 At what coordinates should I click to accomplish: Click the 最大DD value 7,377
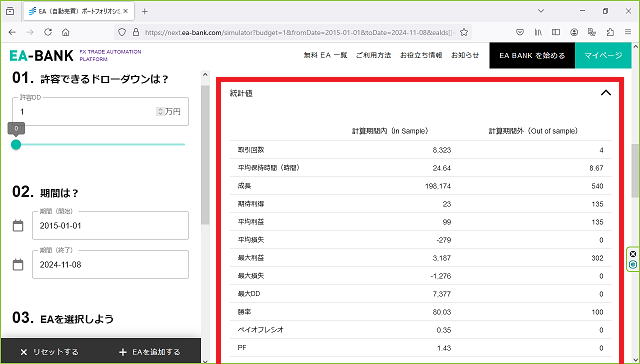pos(442,294)
